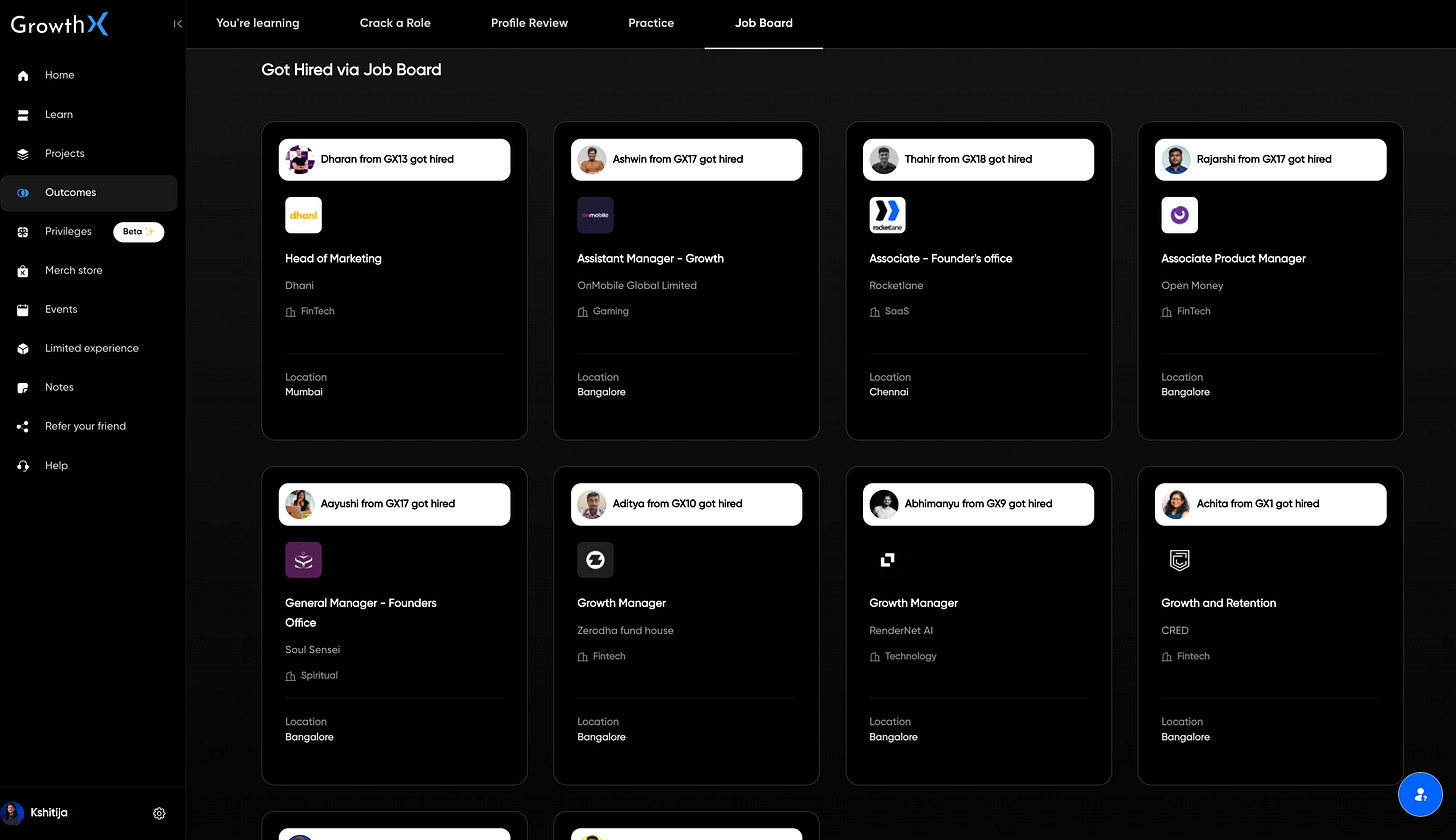Click the Beta badge next to Privileges
Viewport: 1456px width, 840px height.
[x=138, y=232]
